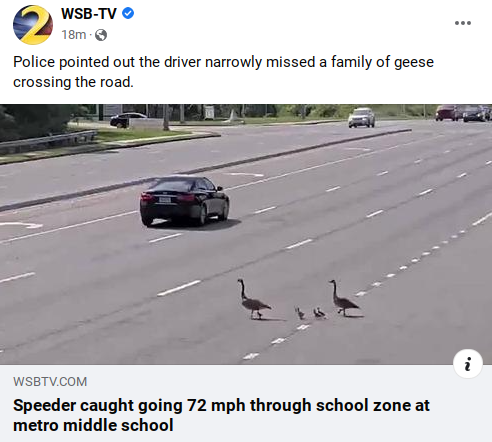Click the geese family in the preview image

tap(299, 299)
